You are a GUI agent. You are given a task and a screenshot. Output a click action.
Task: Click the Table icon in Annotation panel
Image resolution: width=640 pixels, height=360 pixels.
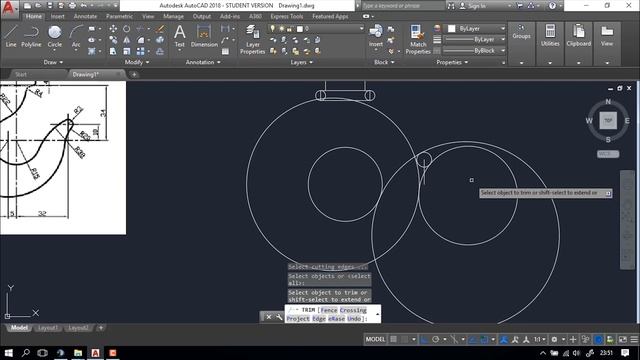(225, 51)
